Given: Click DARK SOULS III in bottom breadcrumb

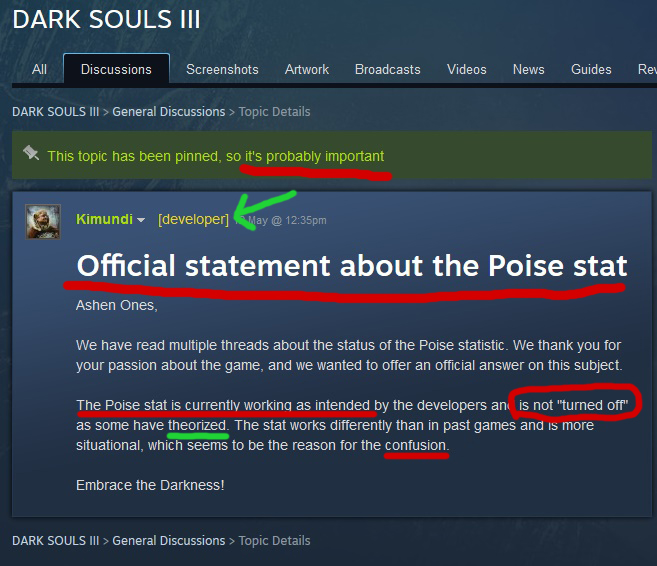Looking at the screenshot, I should (55, 540).
